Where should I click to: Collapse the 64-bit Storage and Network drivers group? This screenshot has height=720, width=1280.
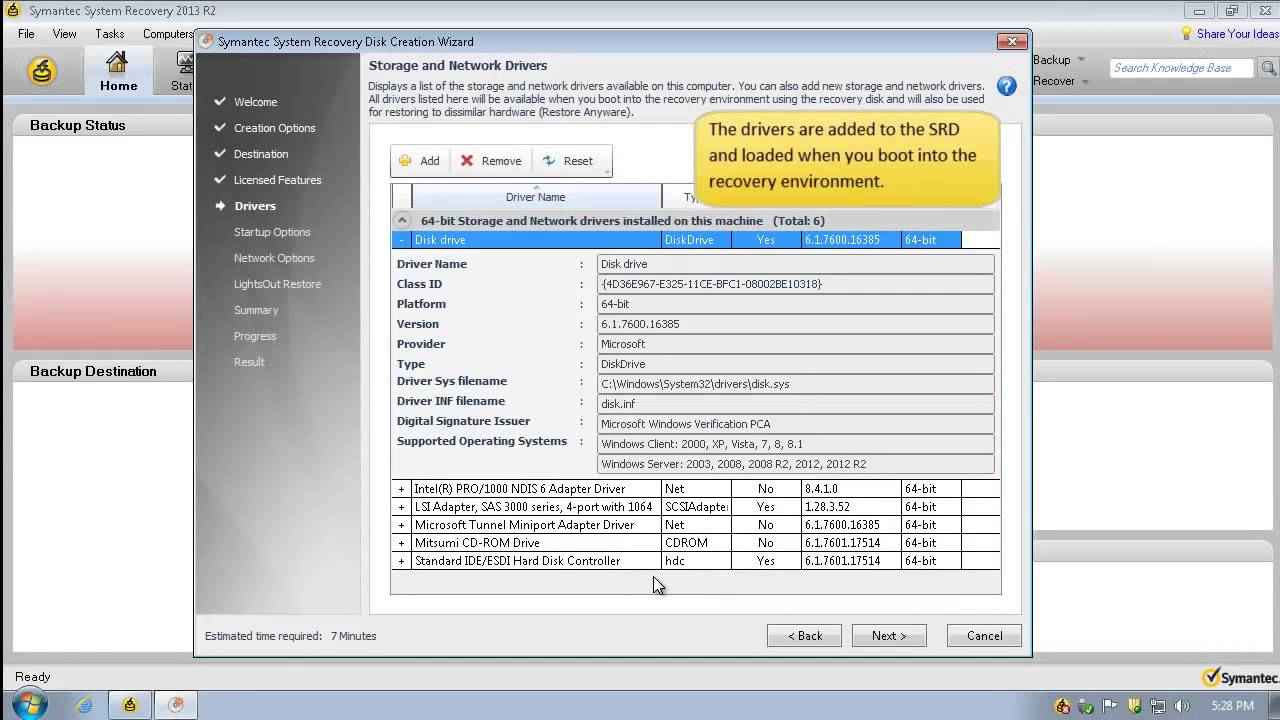click(402, 220)
